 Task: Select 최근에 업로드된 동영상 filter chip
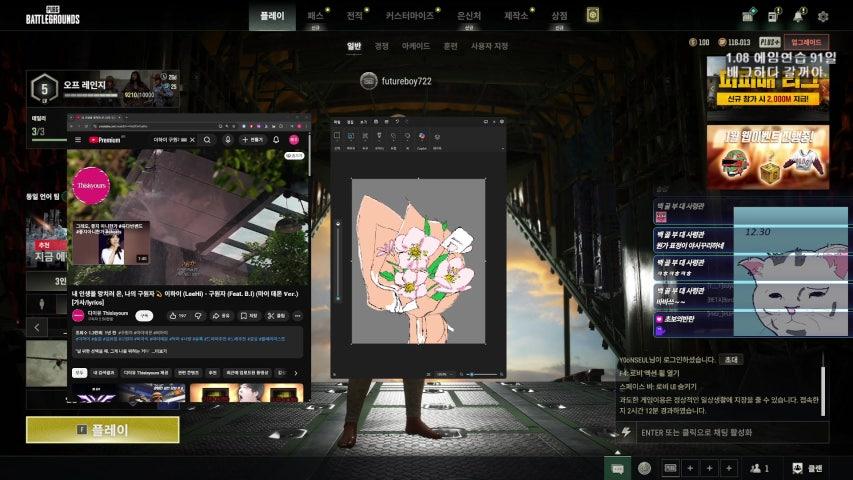(248, 373)
